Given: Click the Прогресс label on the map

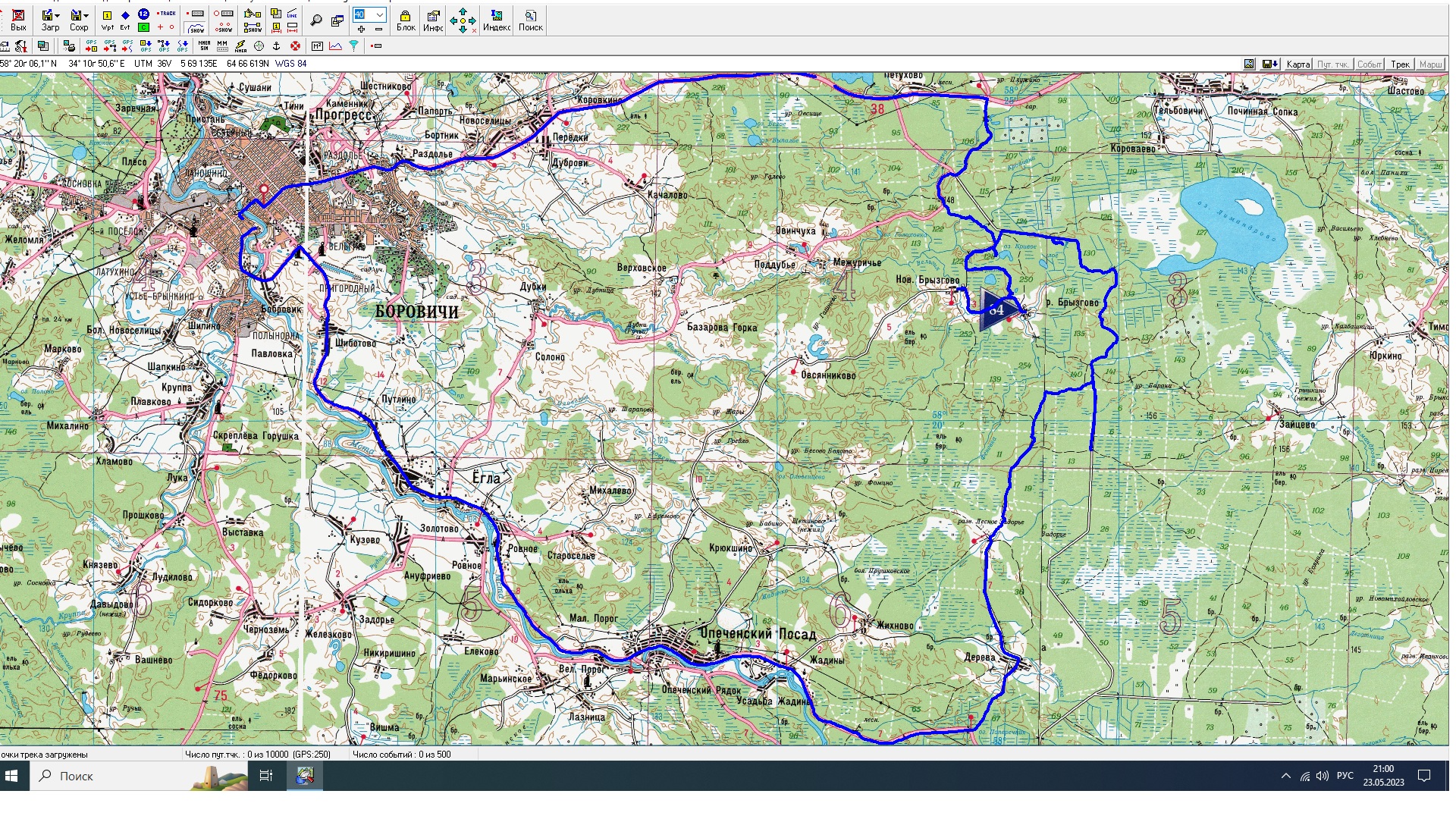Looking at the screenshot, I should pos(344,115).
